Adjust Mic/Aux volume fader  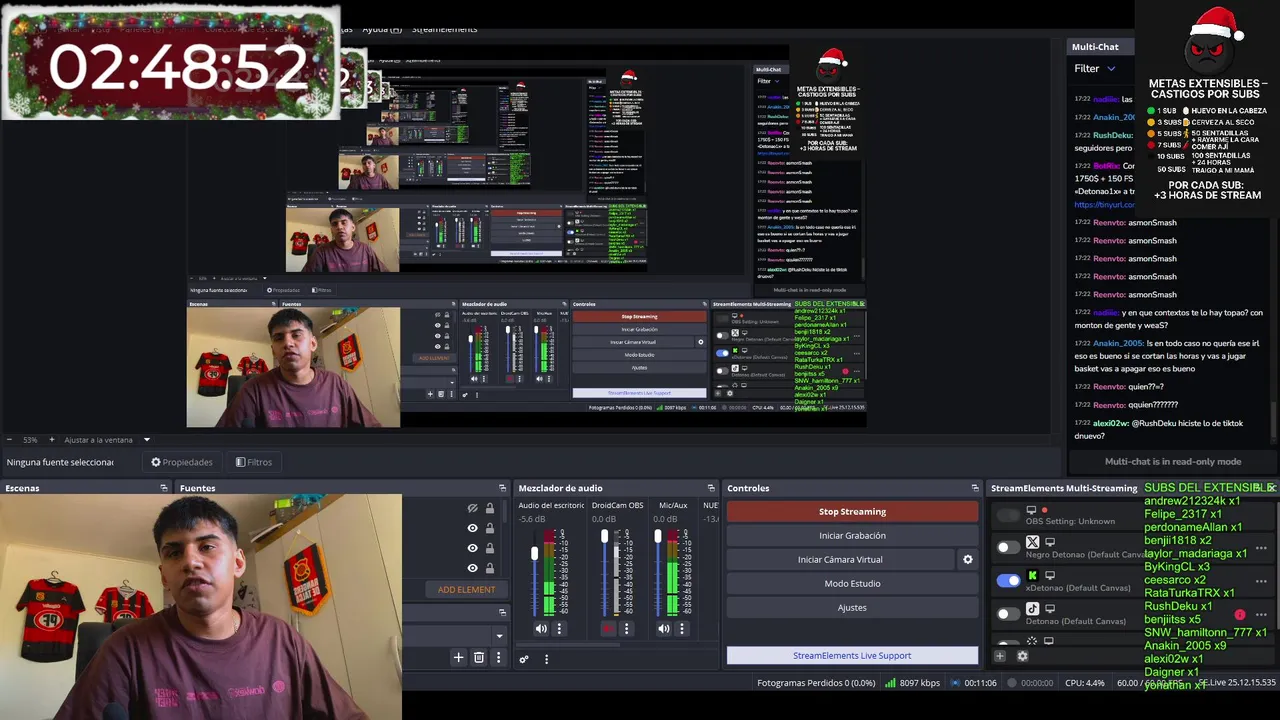658,538
